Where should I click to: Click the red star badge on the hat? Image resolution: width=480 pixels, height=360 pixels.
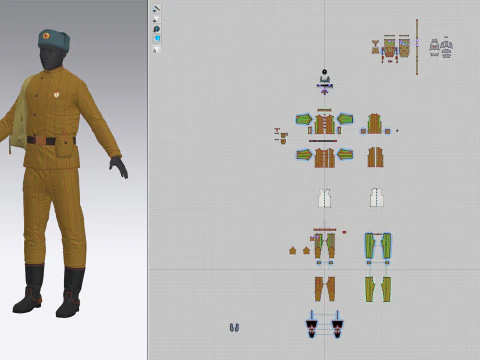point(46,35)
